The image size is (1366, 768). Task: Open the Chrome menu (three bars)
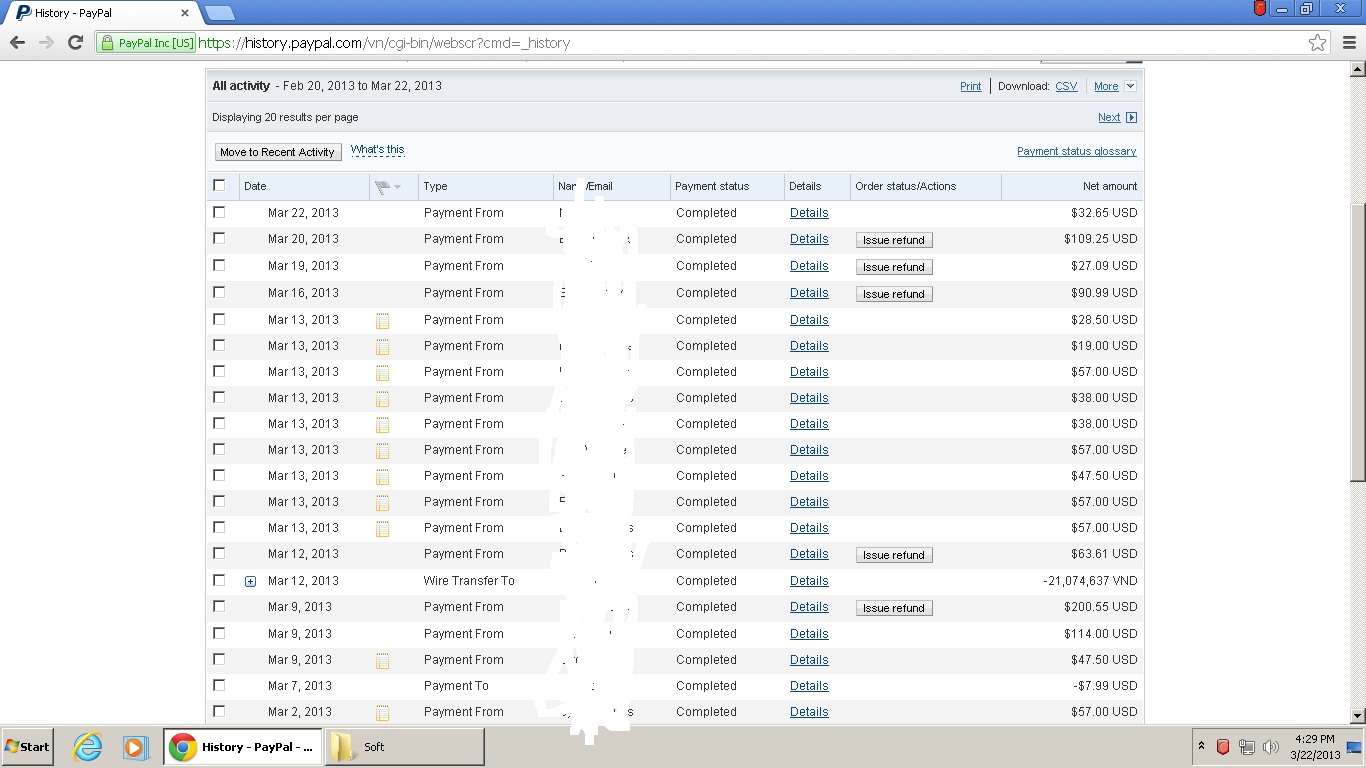click(x=1349, y=43)
